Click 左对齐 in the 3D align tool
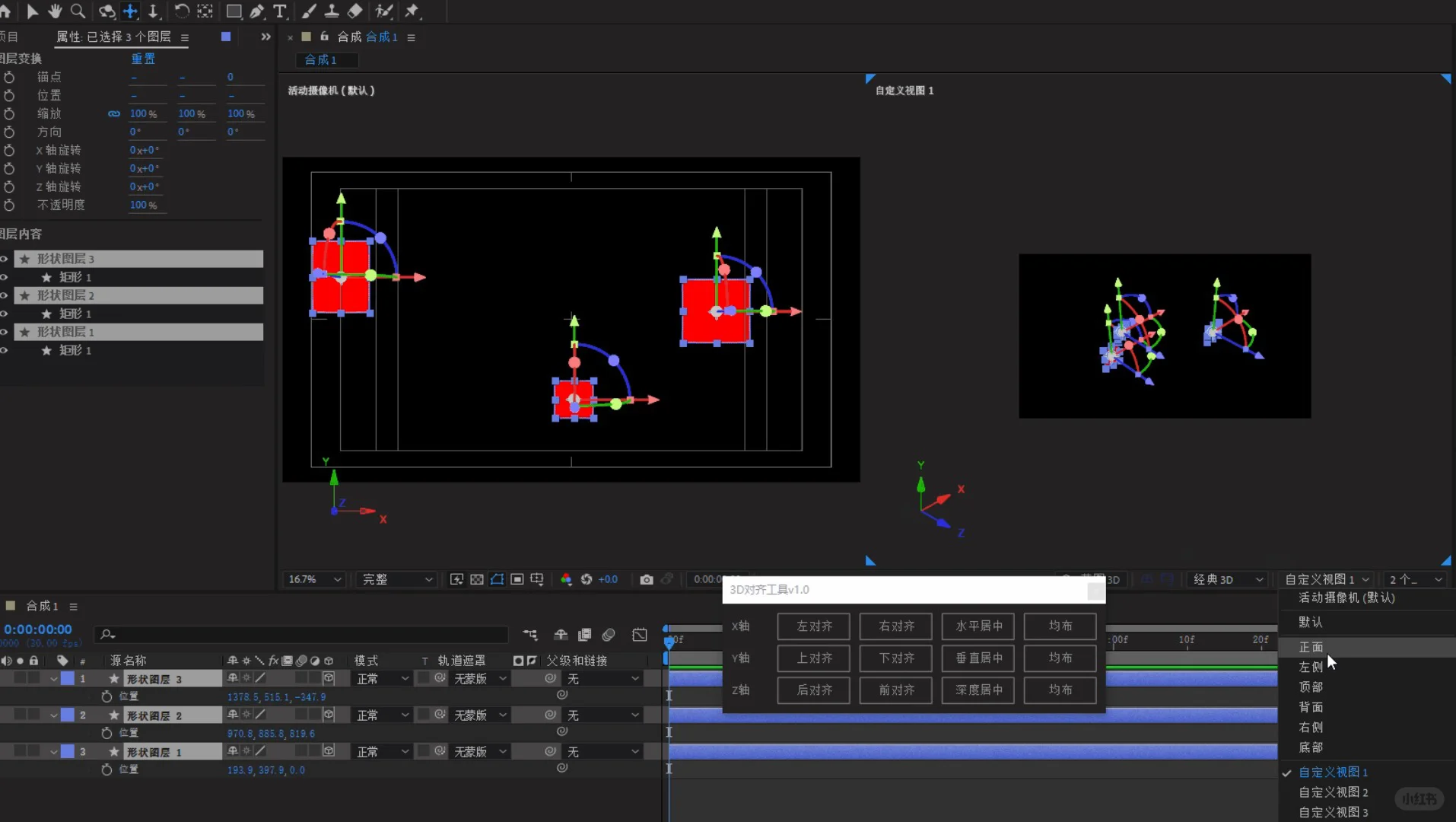The image size is (1456, 822). pyautogui.click(x=814, y=626)
